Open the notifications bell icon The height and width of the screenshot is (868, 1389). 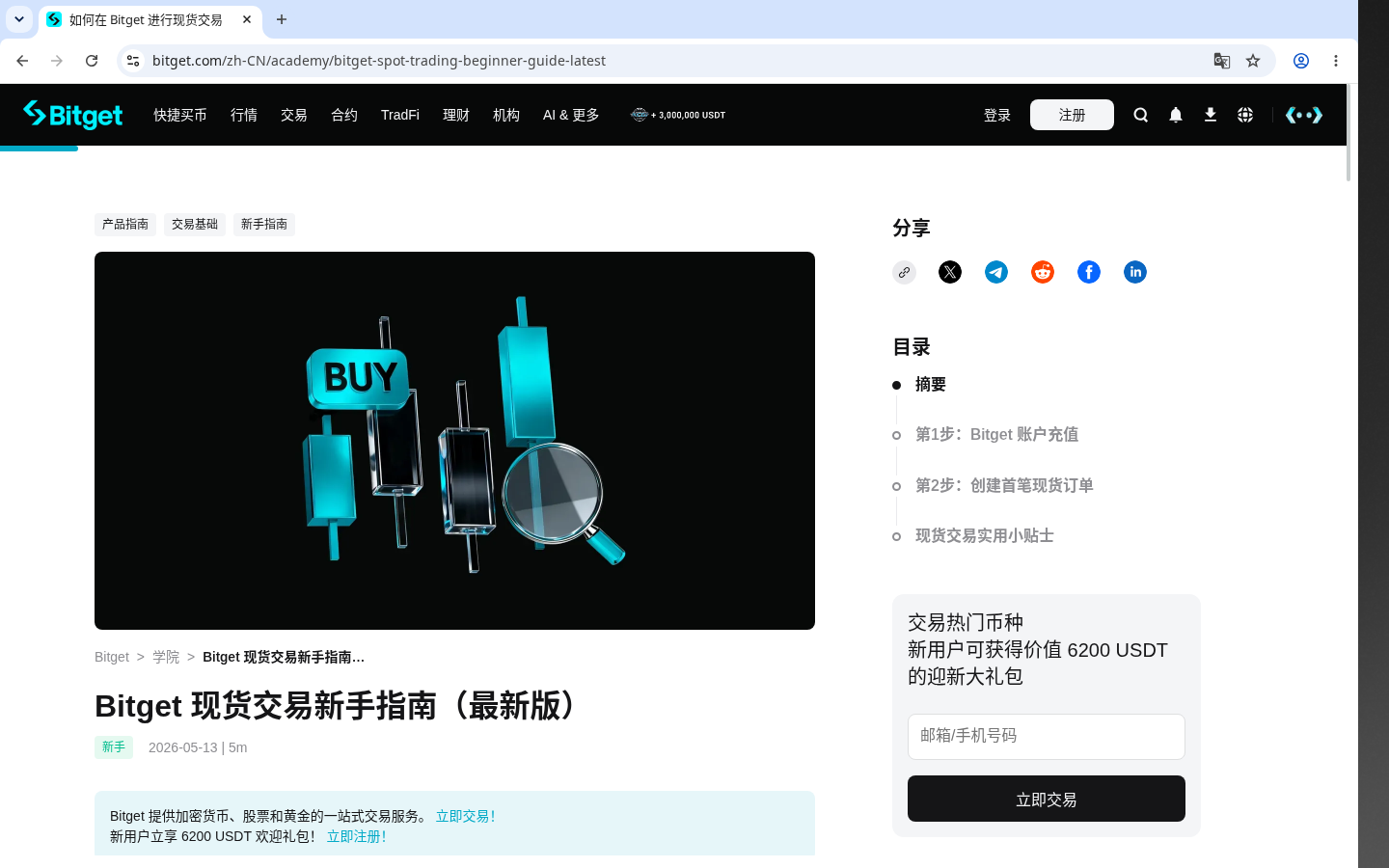[1176, 115]
